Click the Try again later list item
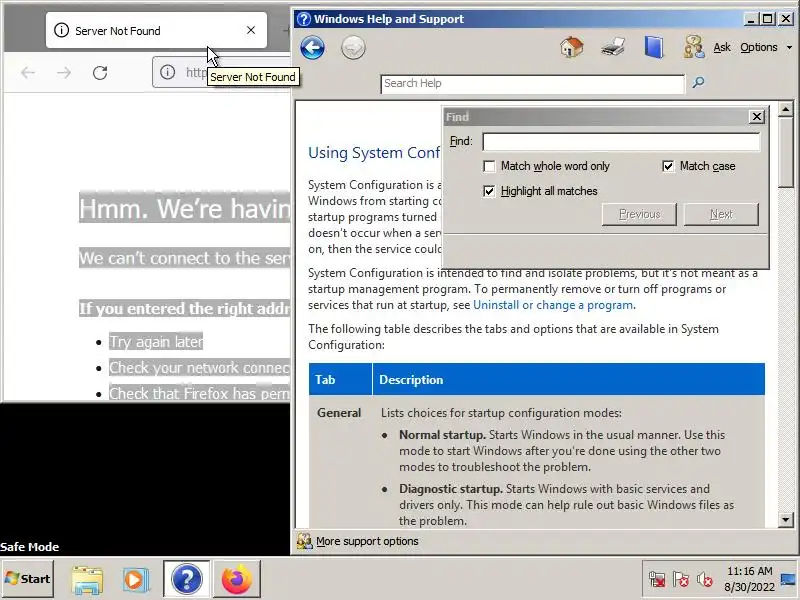 point(156,341)
